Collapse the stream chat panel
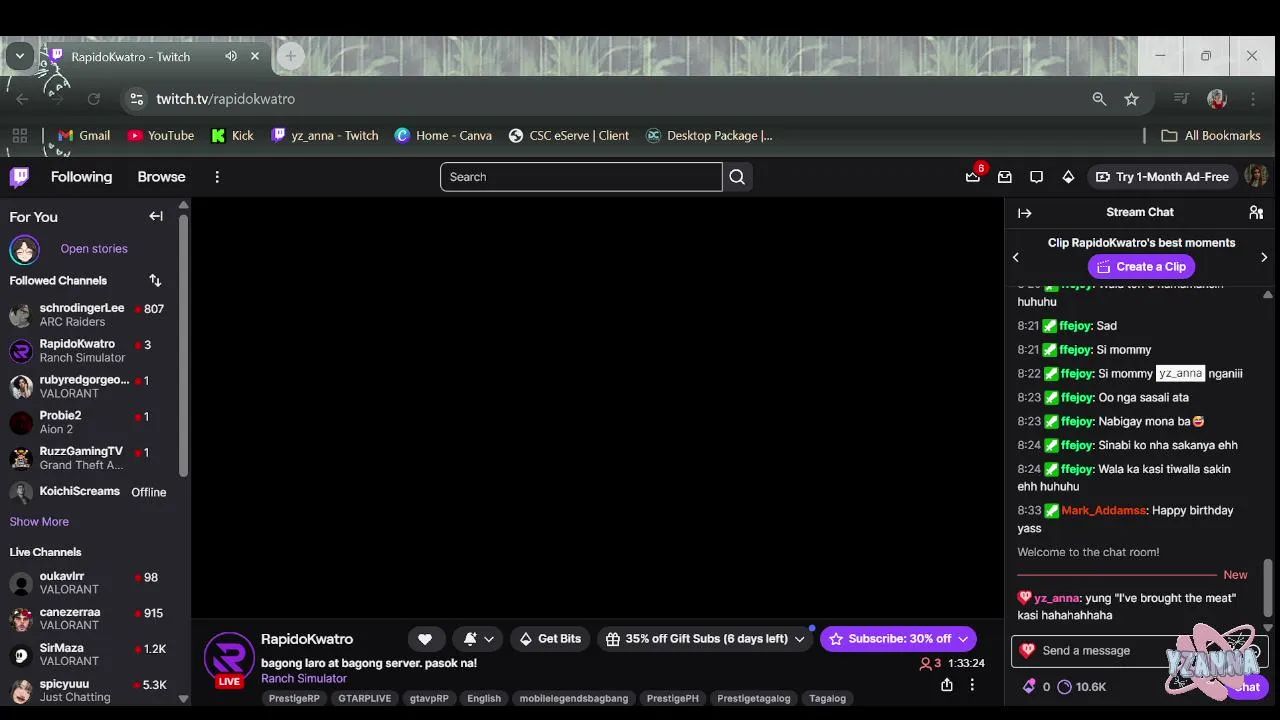The image size is (1280, 720). [1025, 213]
